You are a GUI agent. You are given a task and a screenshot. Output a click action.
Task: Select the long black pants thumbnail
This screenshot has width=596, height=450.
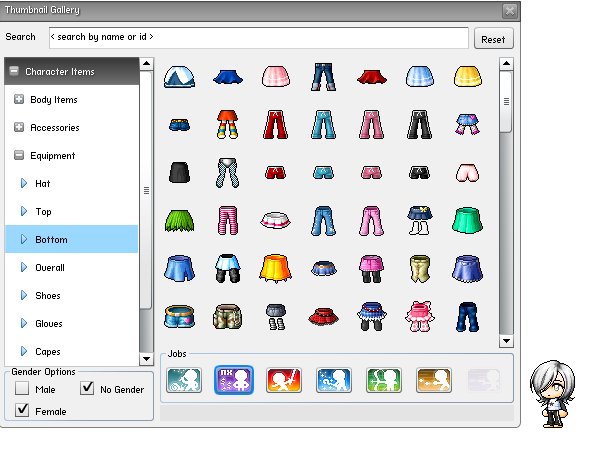[x=420, y=124]
